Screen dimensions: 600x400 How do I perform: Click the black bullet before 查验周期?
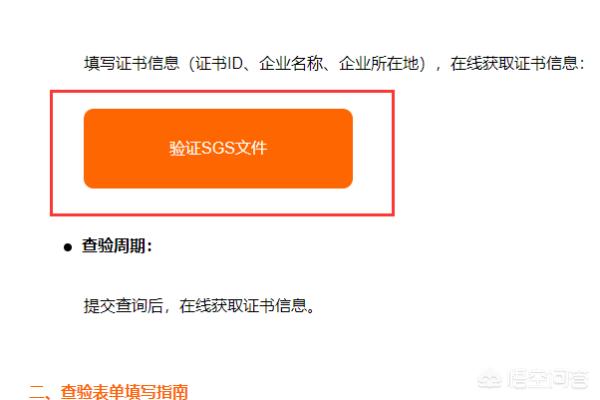[x=68, y=247]
